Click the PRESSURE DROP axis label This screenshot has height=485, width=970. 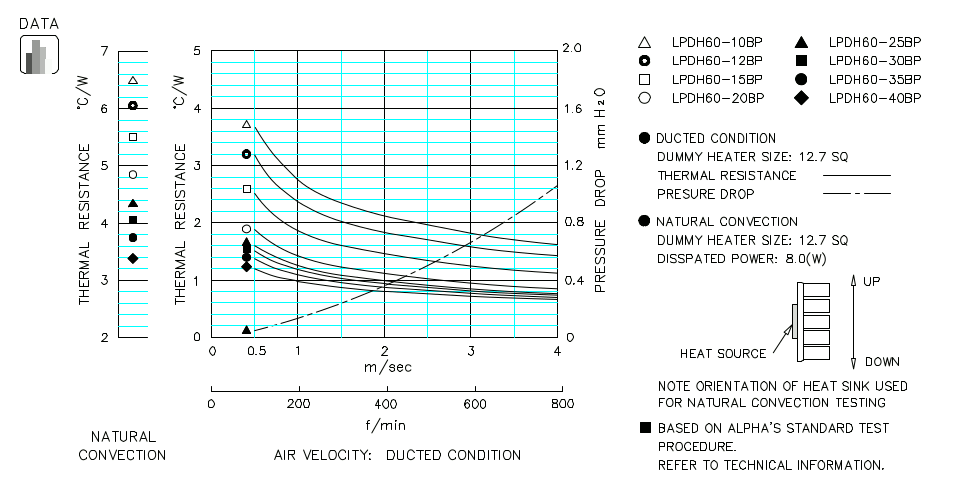[x=599, y=230]
